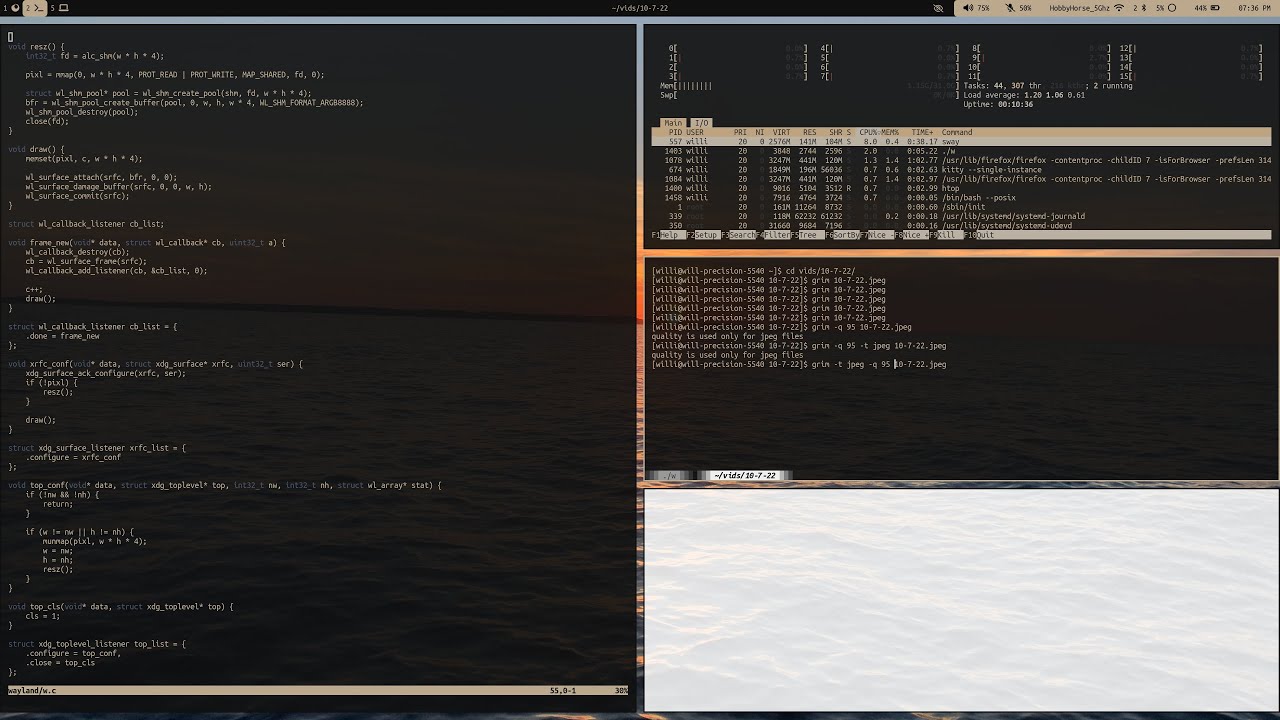Click F8 Nice + in htop footer

click(911, 235)
